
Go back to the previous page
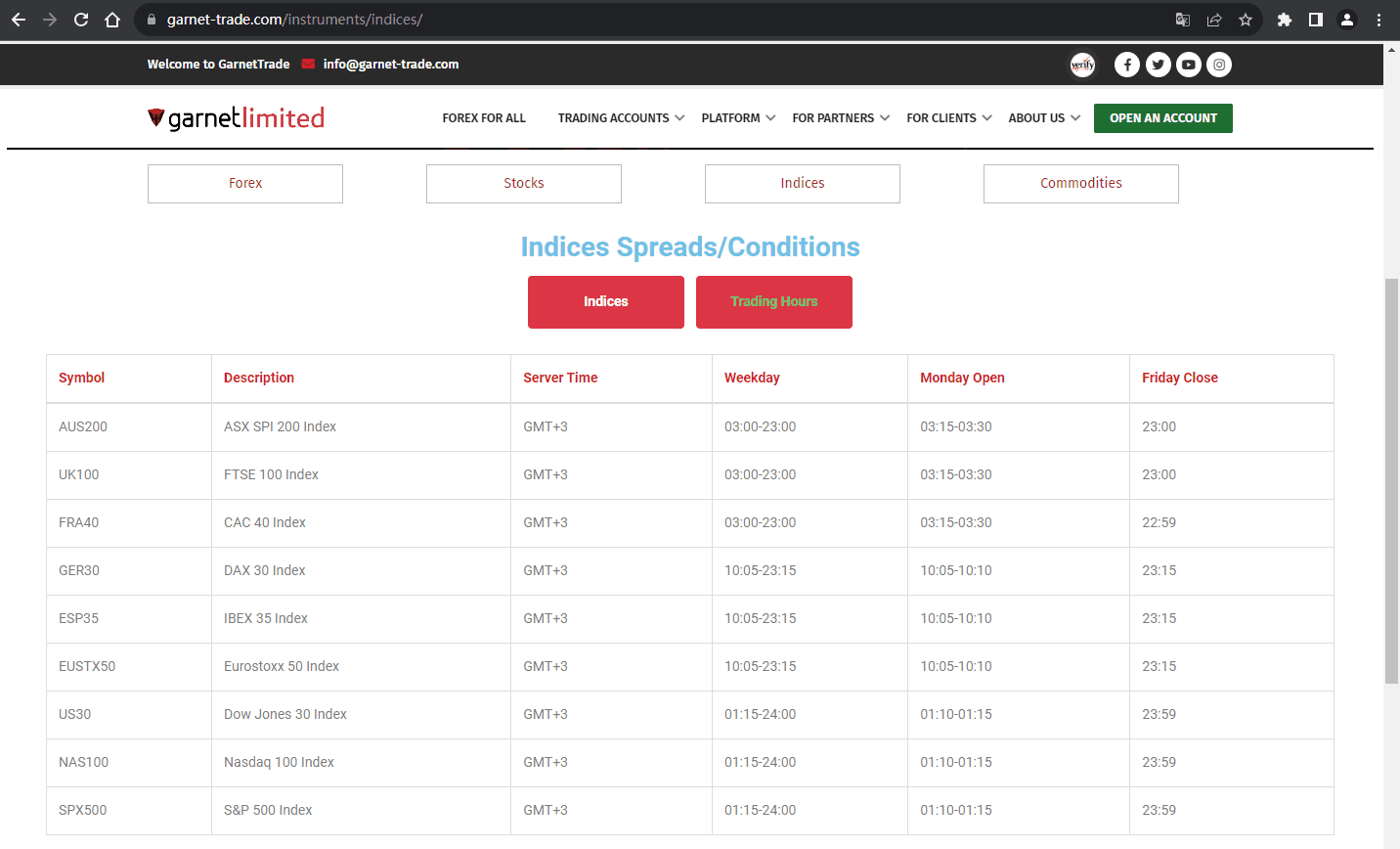19,20
